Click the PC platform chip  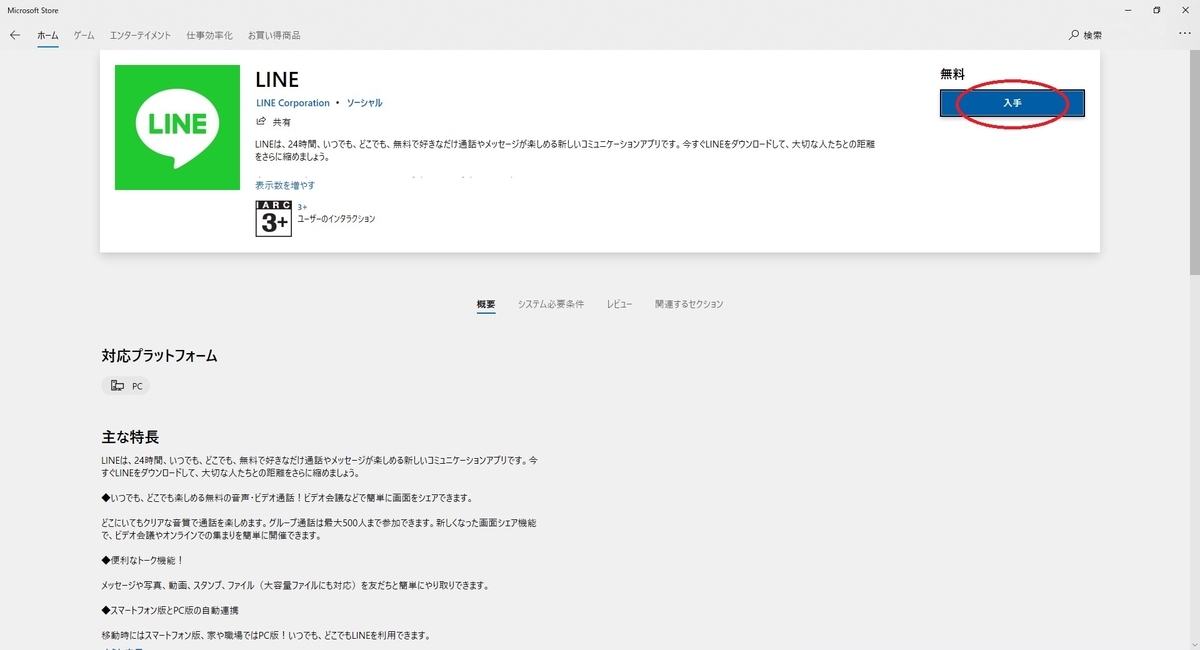tap(126, 385)
